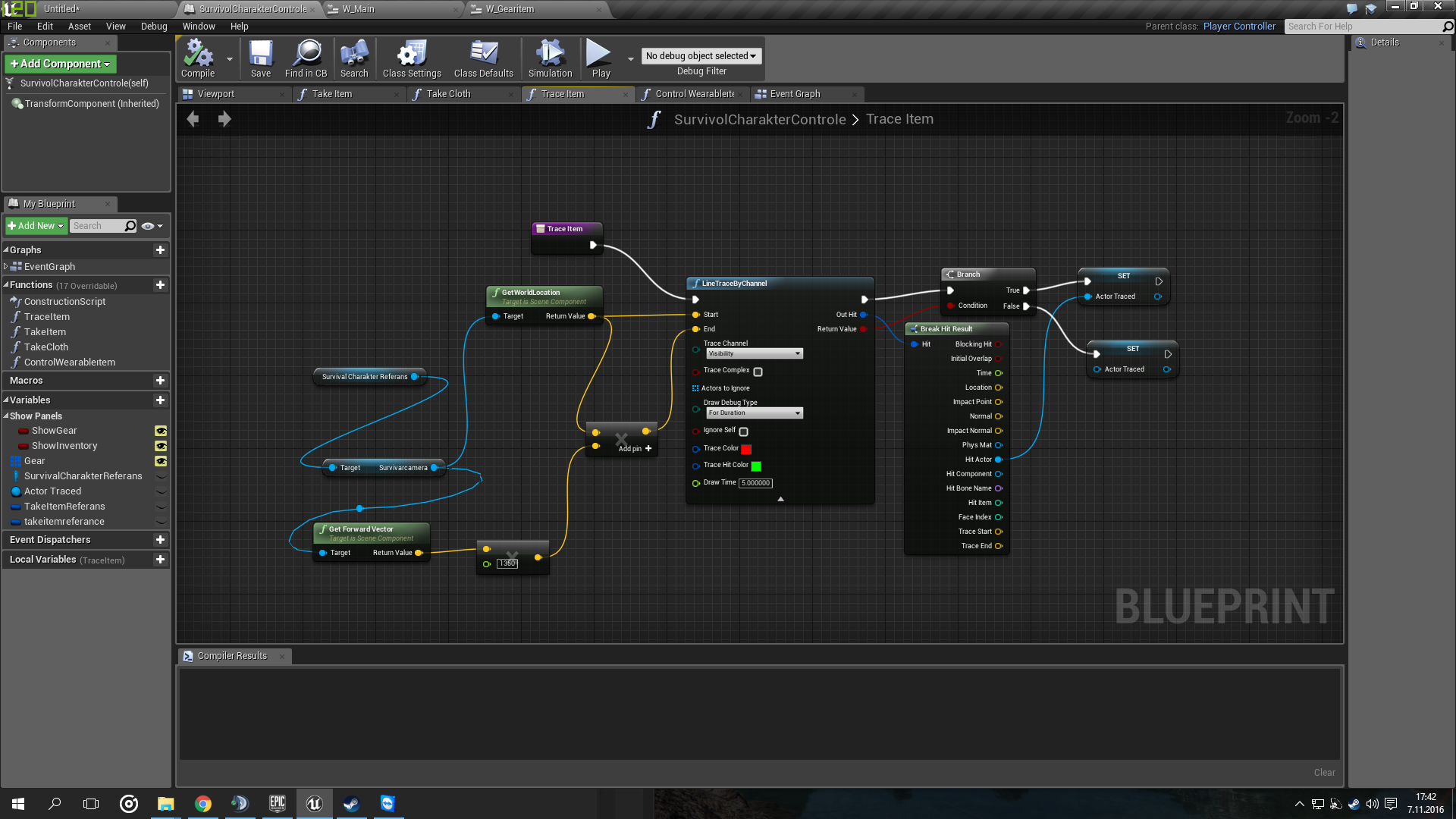Open the Draw Debug Type dropdown
The width and height of the screenshot is (1456, 819).
click(755, 413)
